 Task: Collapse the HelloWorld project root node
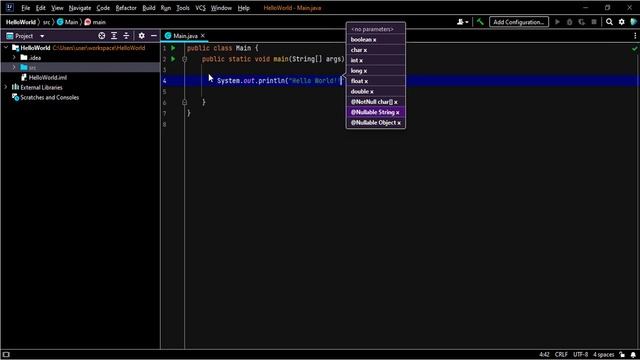(x=6, y=48)
